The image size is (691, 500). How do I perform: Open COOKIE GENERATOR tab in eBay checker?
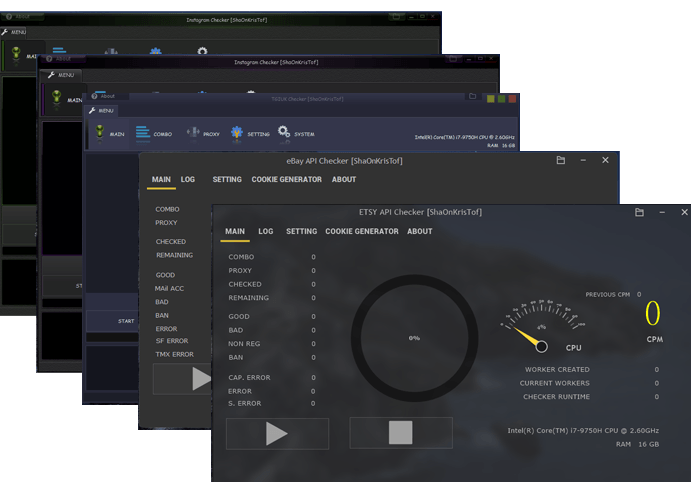pyautogui.click(x=287, y=180)
